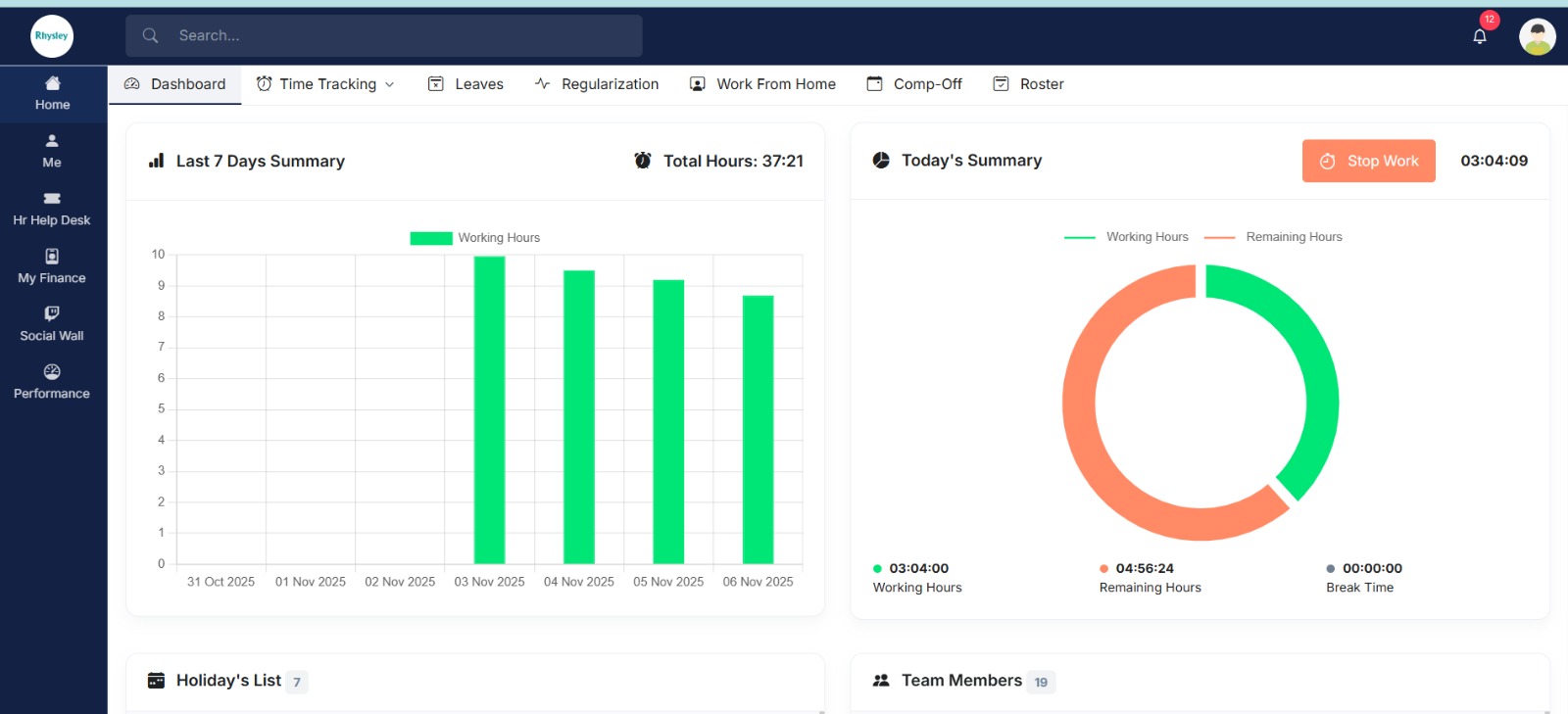Click into the Search field
The image size is (1568, 714).
pos(384,35)
